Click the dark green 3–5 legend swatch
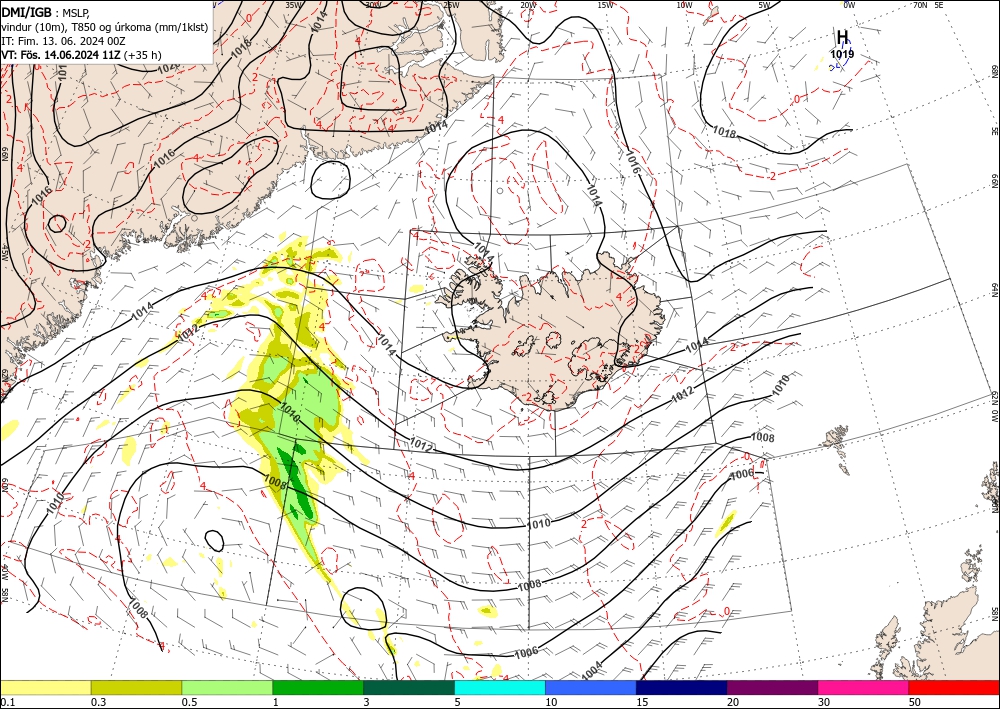1000x709 pixels. pos(409,687)
